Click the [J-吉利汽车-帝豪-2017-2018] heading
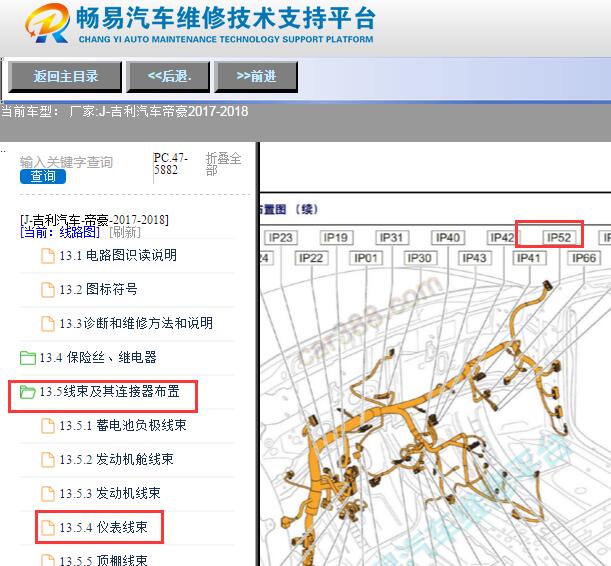This screenshot has height=566, width=611. (x=94, y=220)
